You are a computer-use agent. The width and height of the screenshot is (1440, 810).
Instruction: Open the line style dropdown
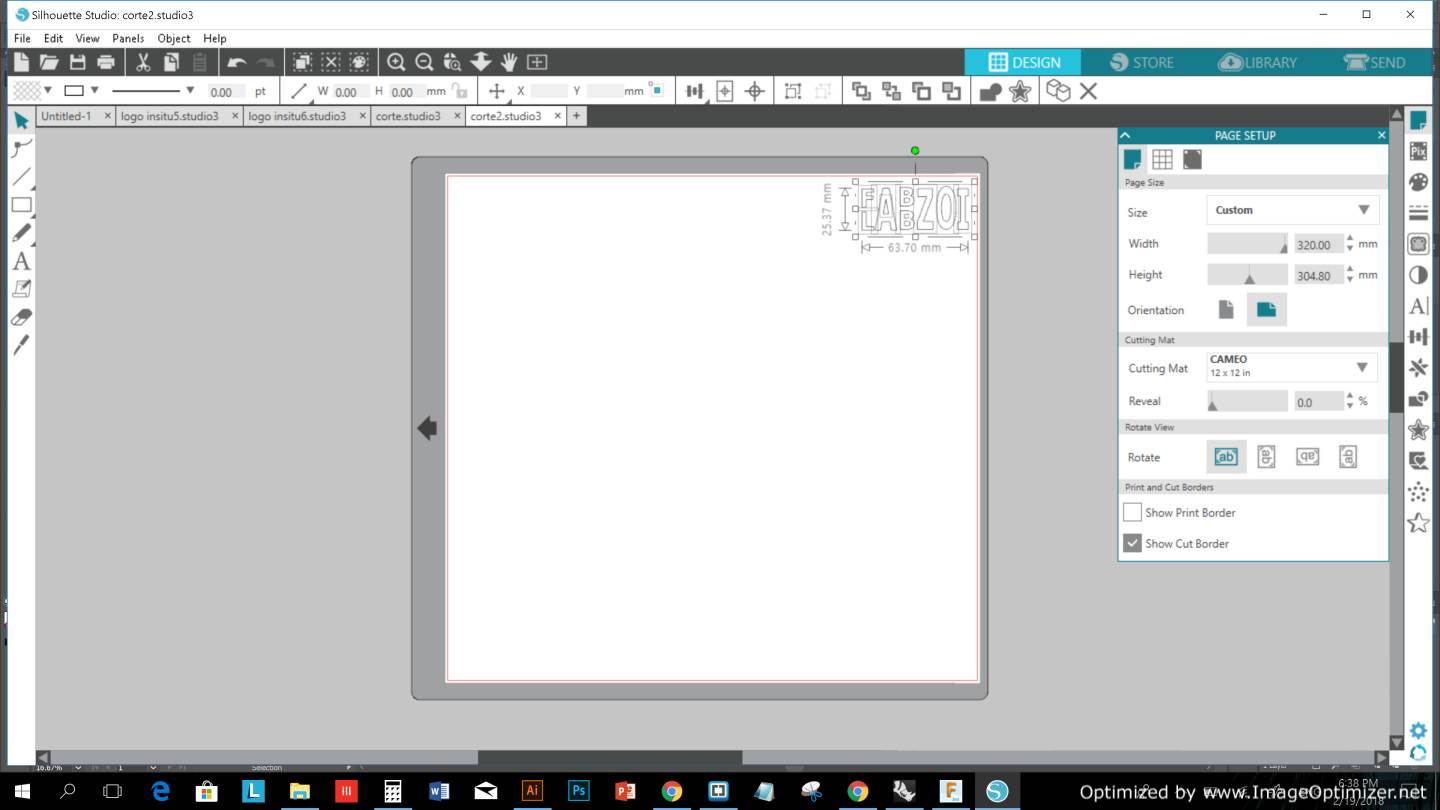click(x=190, y=91)
